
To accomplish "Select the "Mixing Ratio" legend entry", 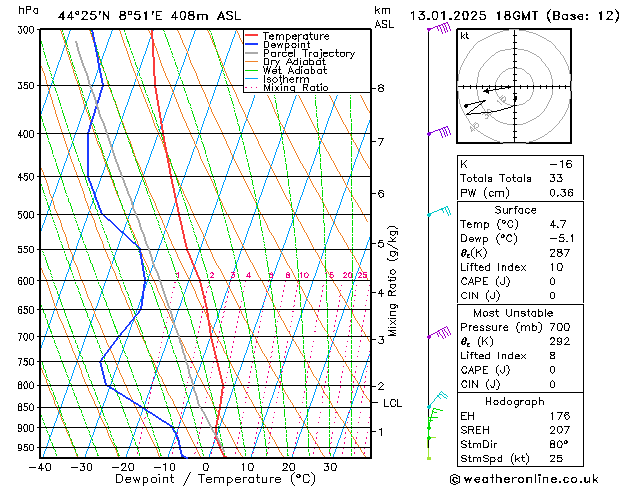I will (296, 87).
